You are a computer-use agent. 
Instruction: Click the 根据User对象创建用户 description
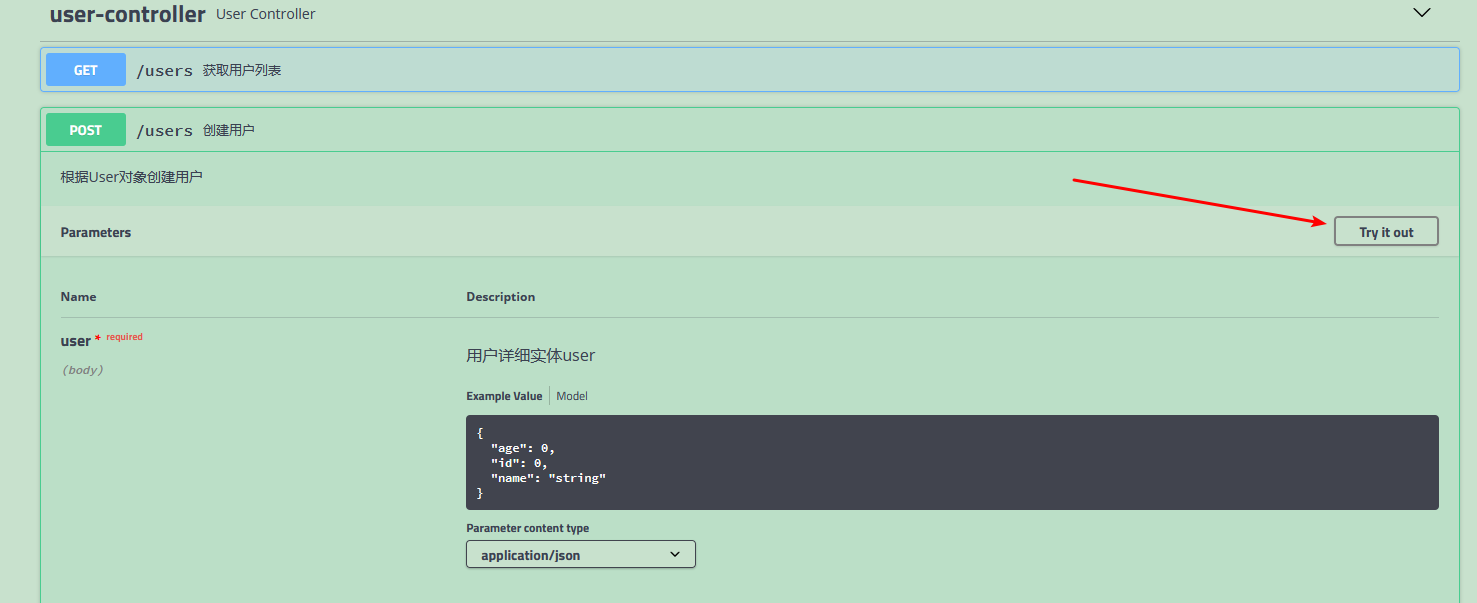(x=131, y=177)
